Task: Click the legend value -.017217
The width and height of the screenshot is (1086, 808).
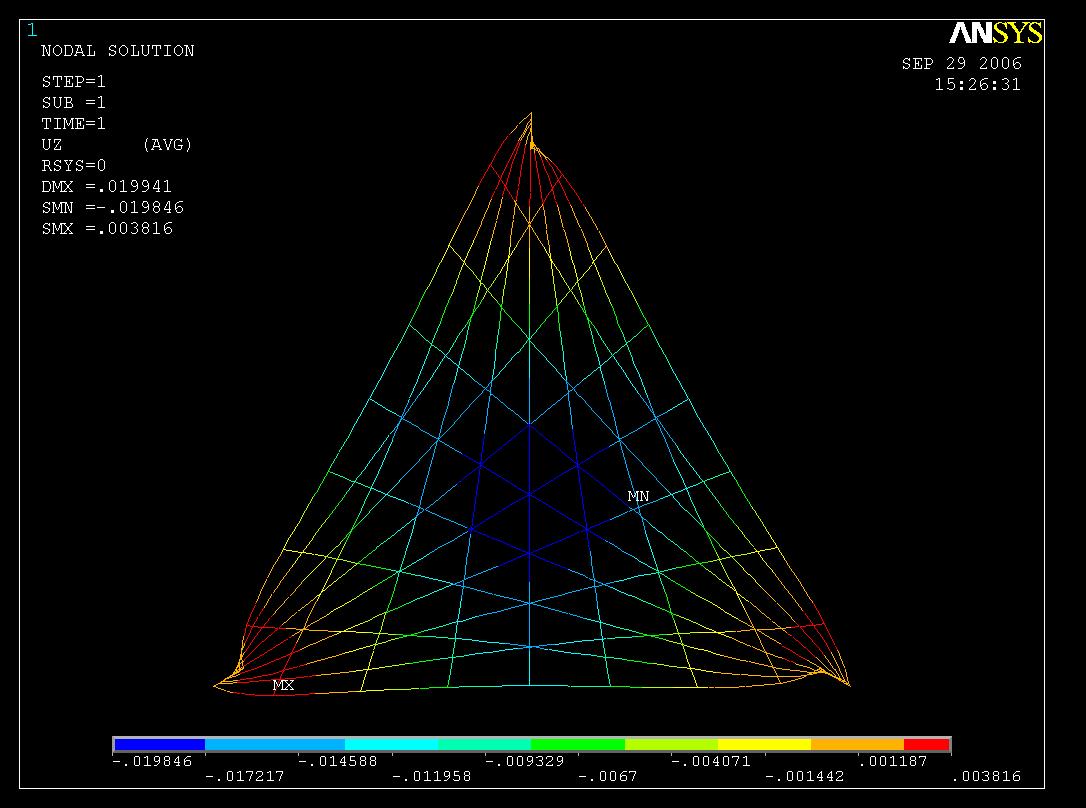Action: 245,777
